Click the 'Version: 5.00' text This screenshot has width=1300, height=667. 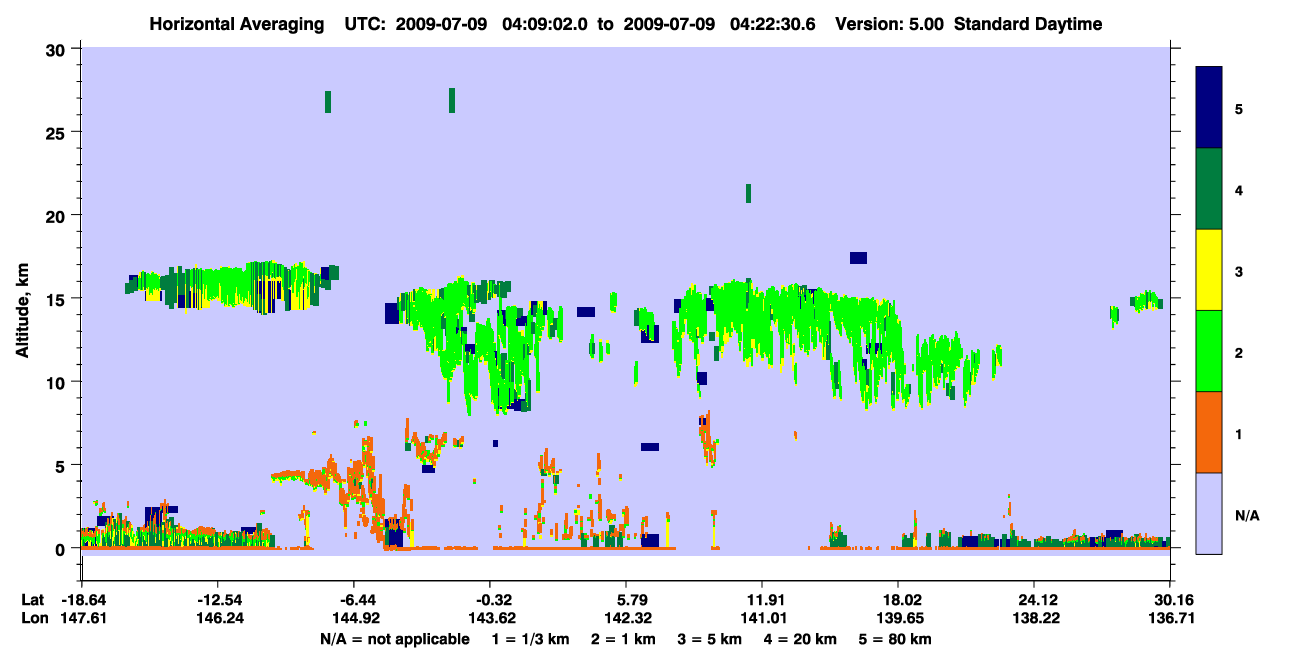(x=891, y=24)
